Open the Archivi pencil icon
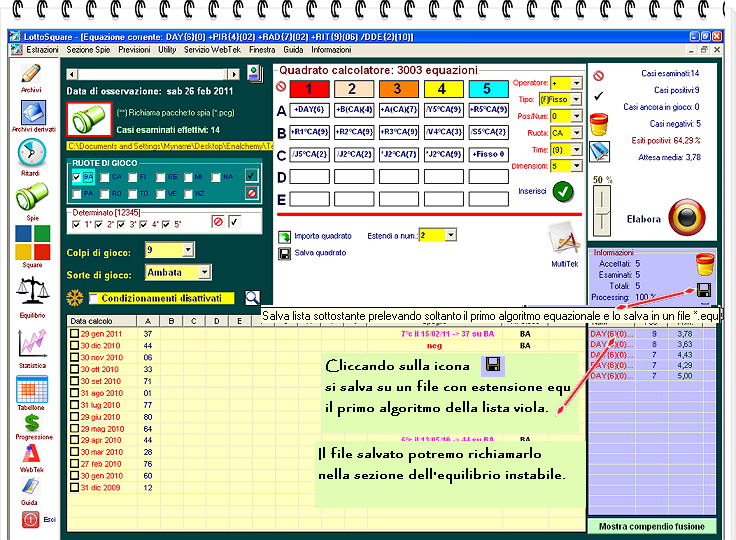 pyautogui.click(x=31, y=74)
